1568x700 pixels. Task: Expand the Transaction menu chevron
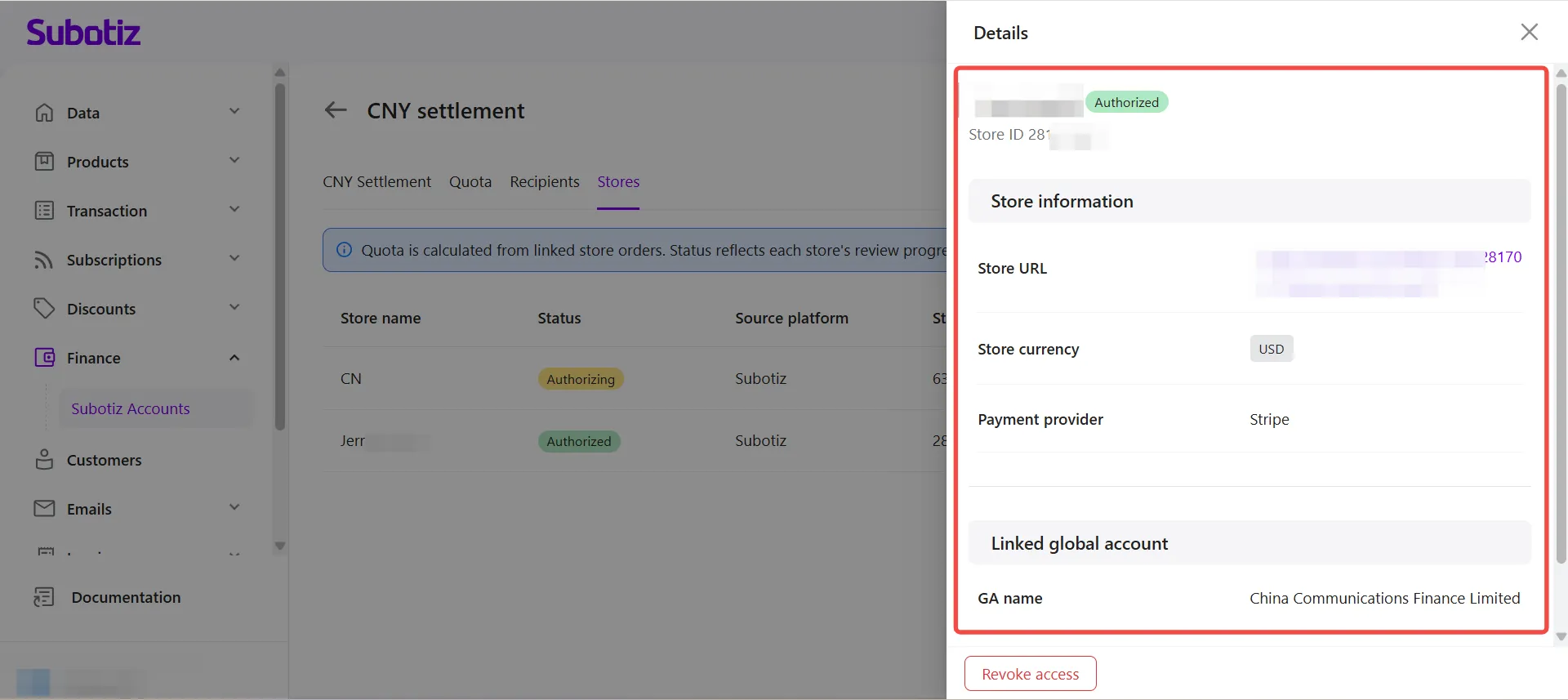tap(234, 210)
